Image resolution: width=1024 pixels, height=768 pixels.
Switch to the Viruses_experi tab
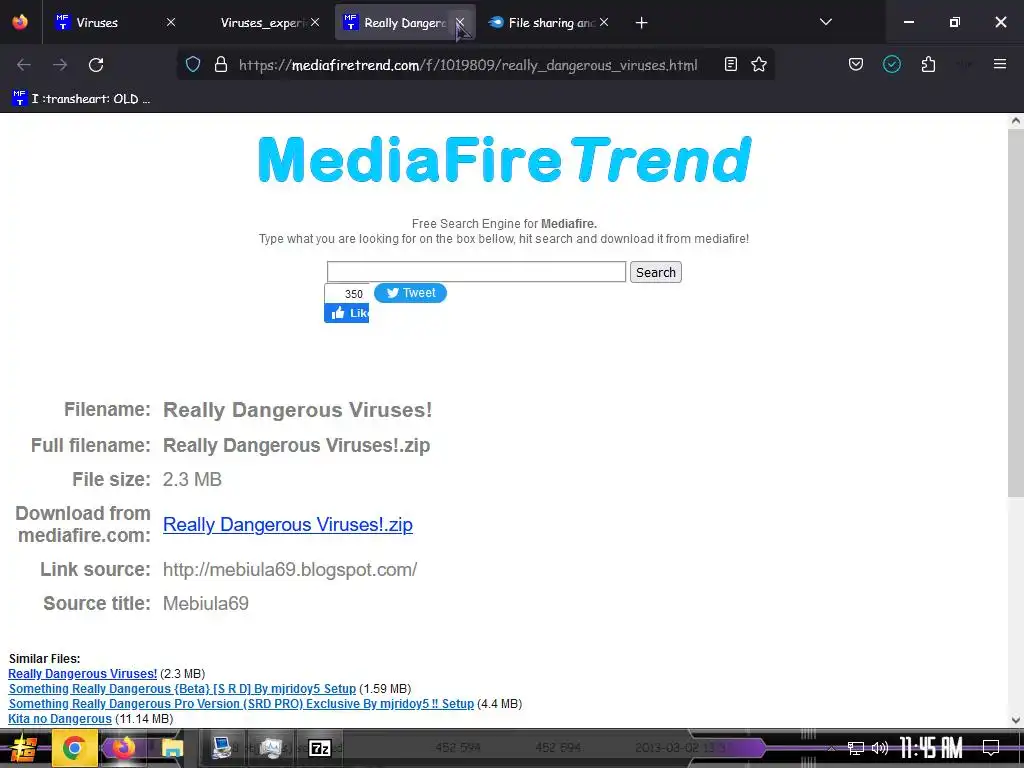261,22
